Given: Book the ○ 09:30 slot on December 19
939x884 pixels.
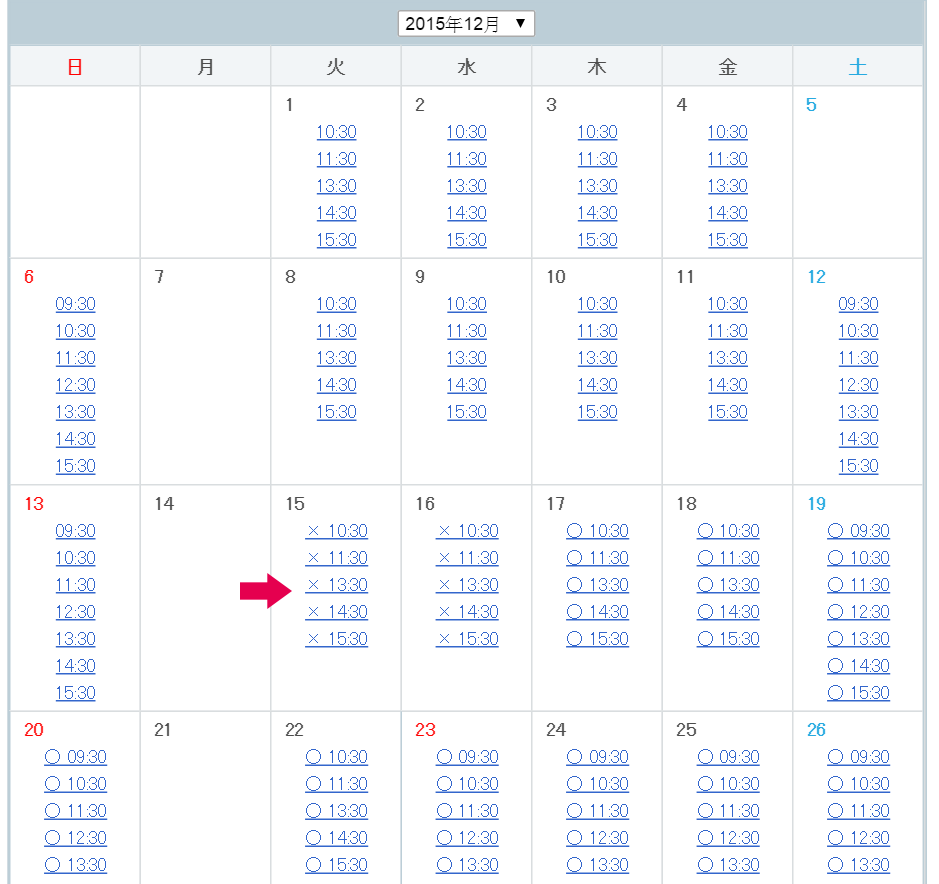Looking at the screenshot, I should coord(859,531).
